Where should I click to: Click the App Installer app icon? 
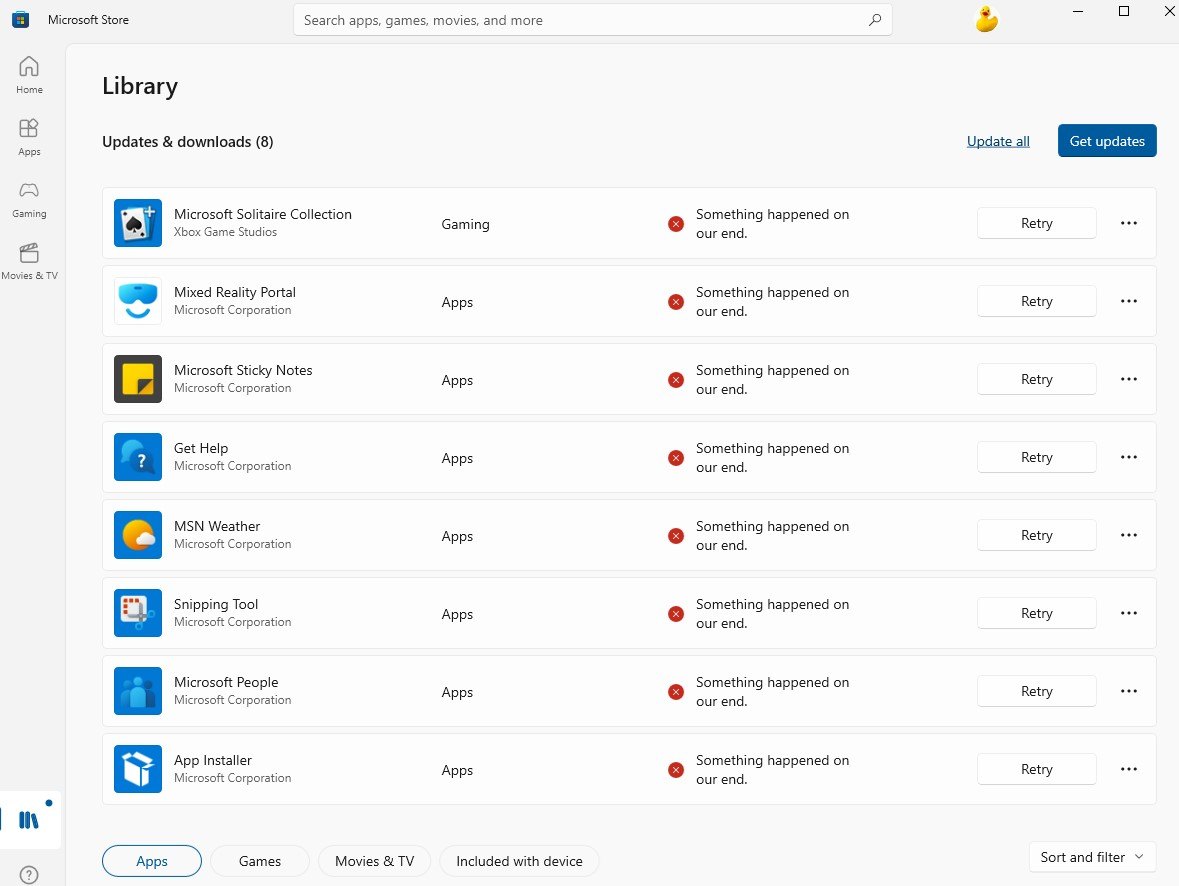(x=138, y=769)
